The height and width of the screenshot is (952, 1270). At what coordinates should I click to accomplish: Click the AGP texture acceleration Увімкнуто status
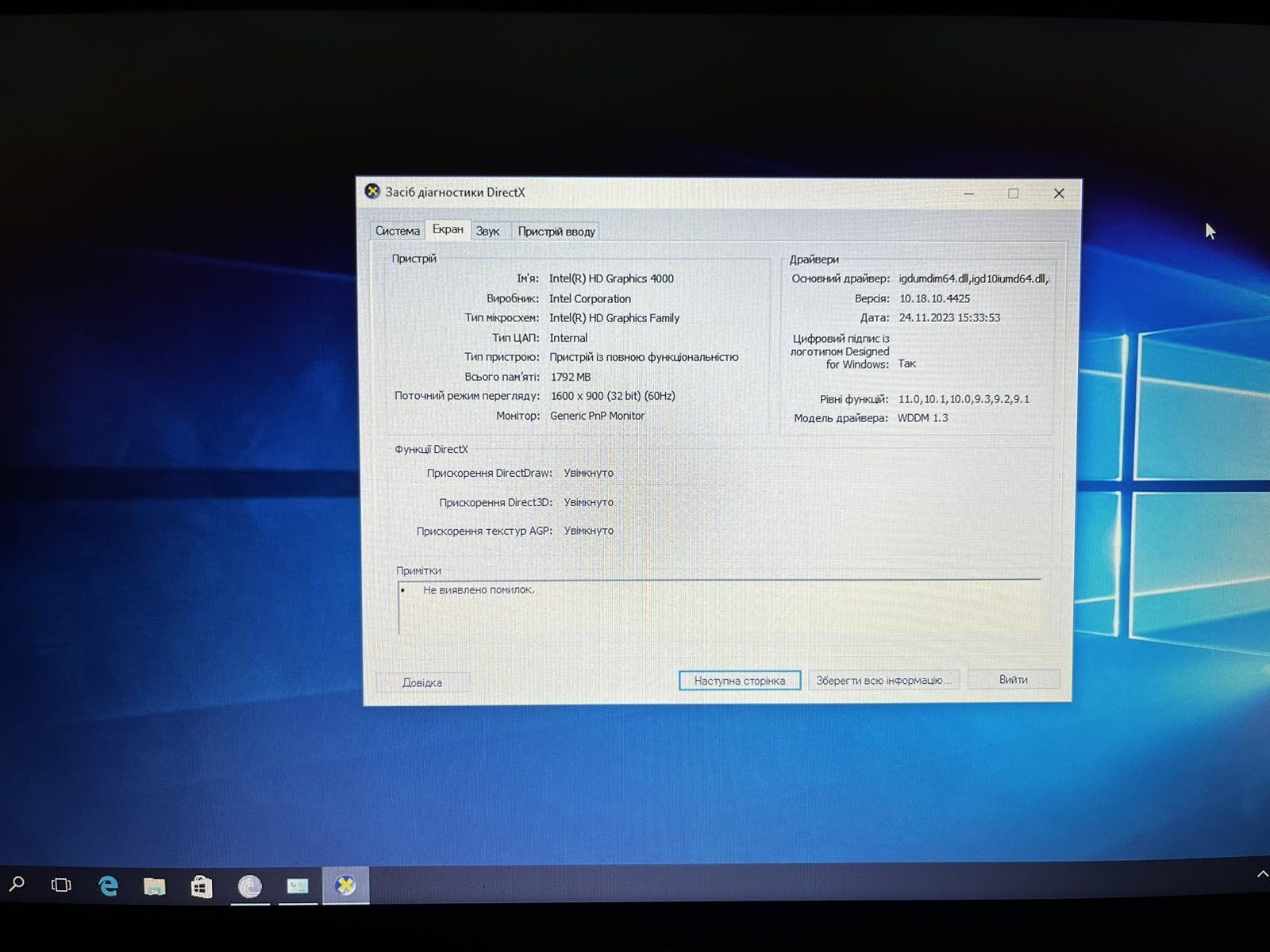pyautogui.click(x=588, y=531)
